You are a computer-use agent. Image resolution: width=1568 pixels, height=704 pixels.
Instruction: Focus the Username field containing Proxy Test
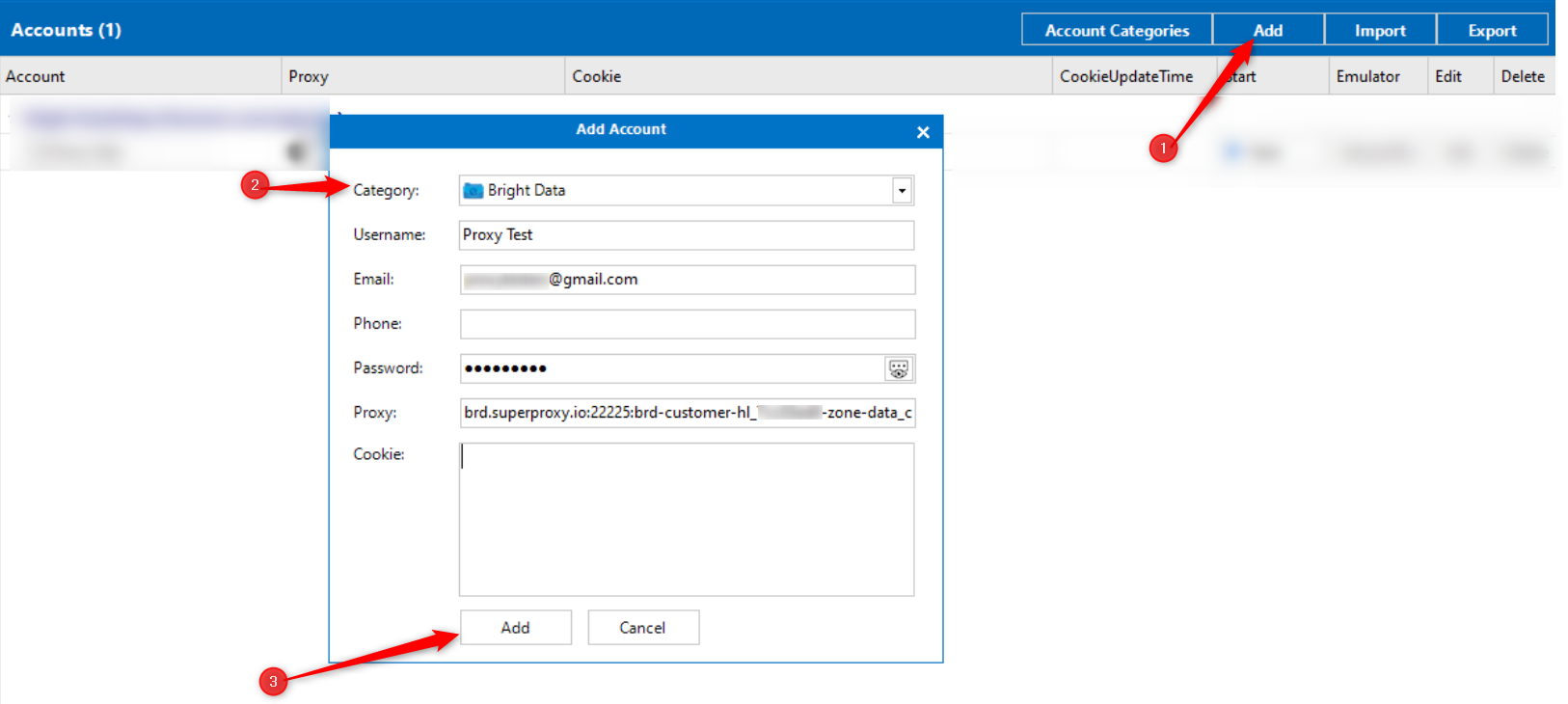click(x=686, y=235)
